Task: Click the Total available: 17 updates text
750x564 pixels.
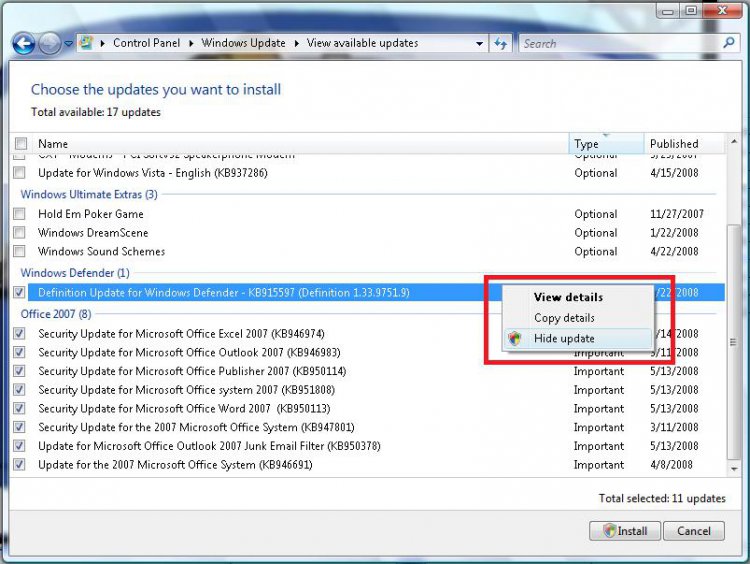Action: pos(96,112)
